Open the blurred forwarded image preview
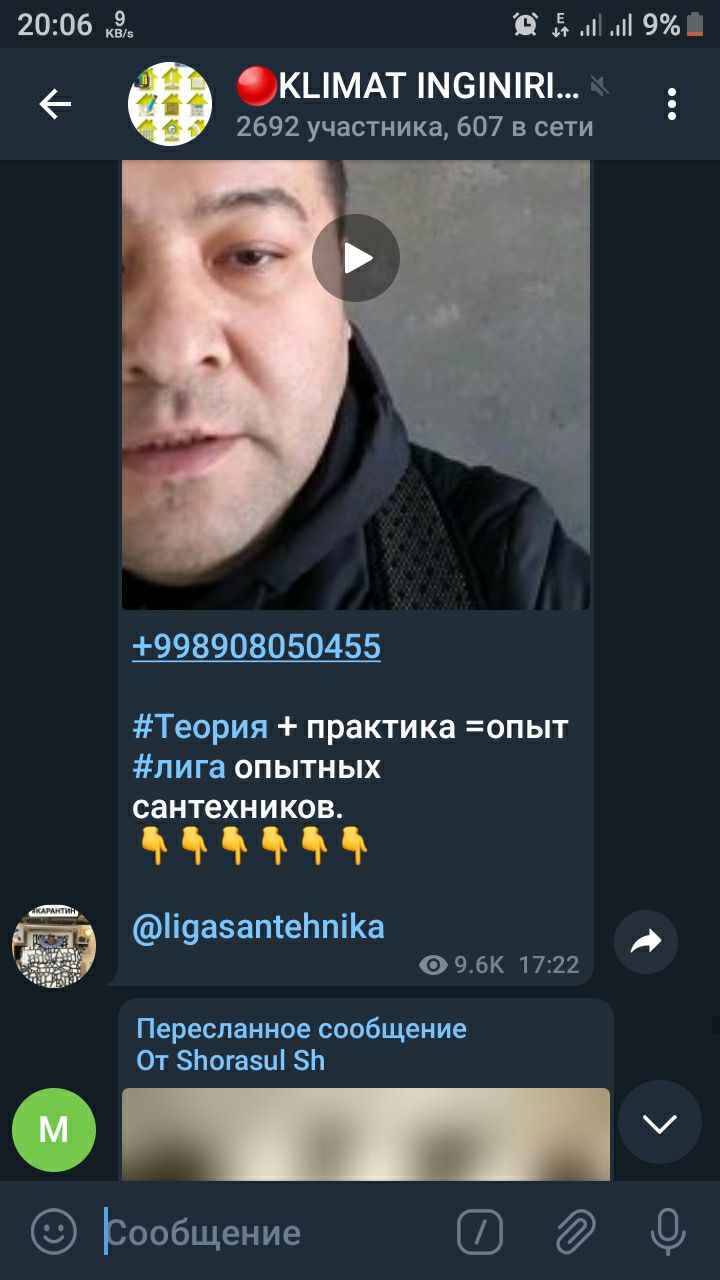720x1280 pixels. tap(366, 1134)
